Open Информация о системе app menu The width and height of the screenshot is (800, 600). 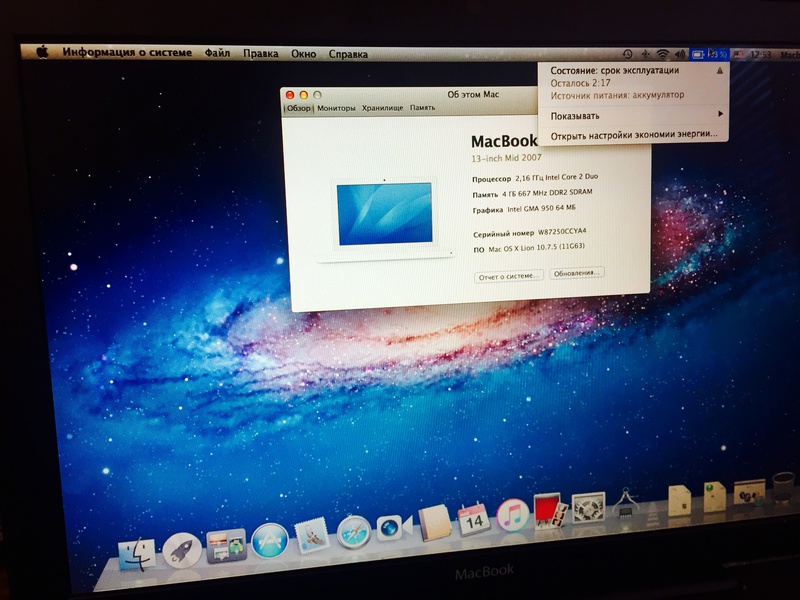tap(127, 52)
